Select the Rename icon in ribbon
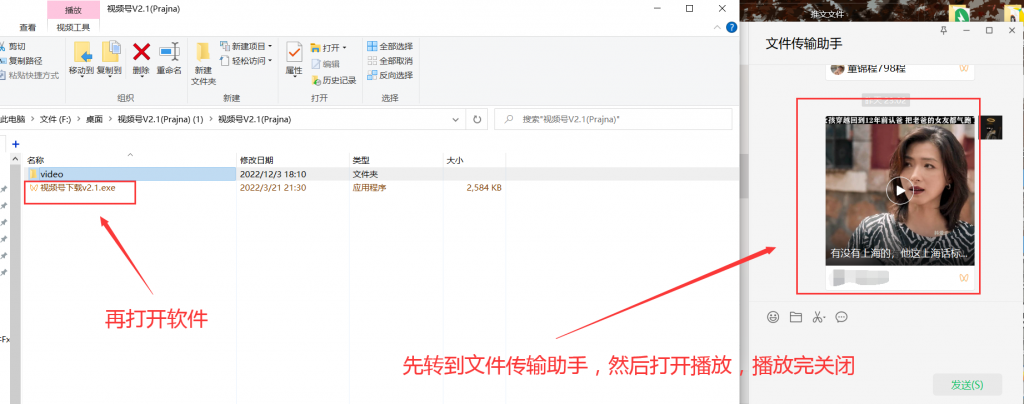Viewport: 1024px width, 404px height. [x=170, y=52]
